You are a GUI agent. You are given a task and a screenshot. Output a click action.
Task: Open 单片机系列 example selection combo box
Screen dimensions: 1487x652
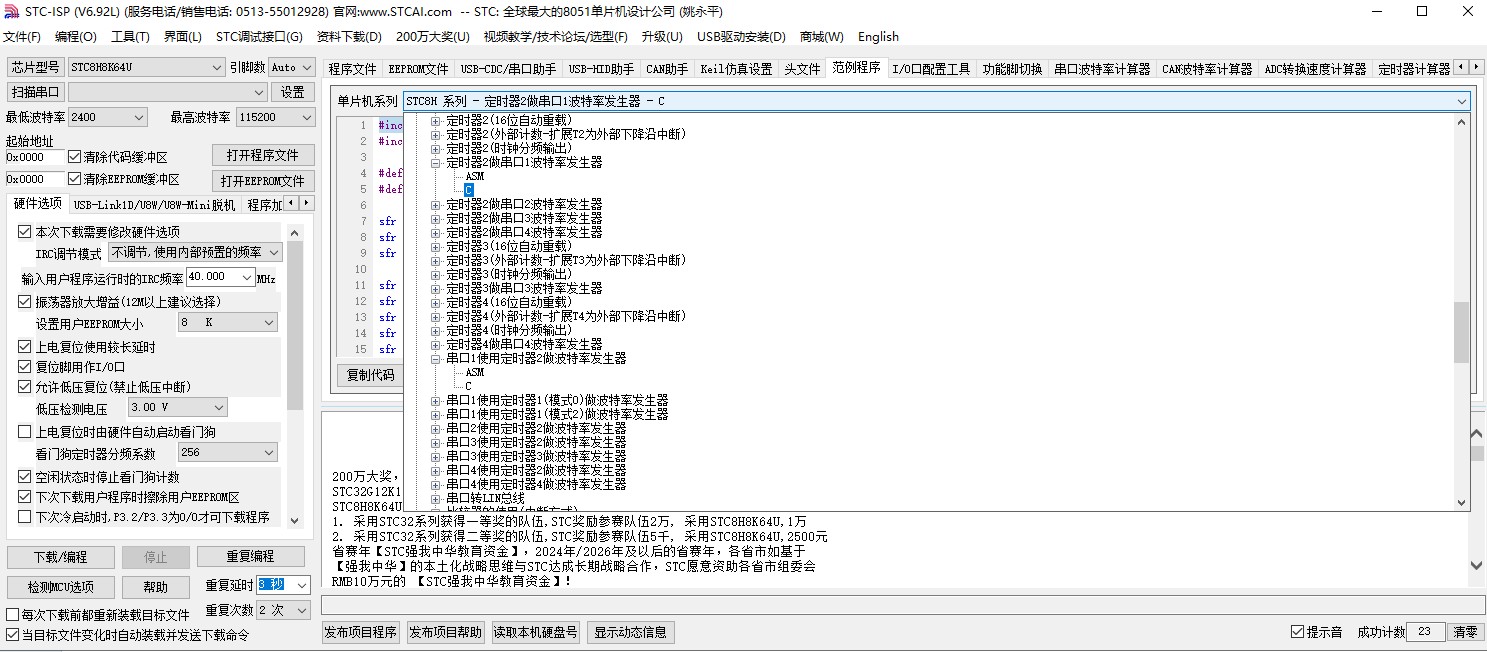936,101
